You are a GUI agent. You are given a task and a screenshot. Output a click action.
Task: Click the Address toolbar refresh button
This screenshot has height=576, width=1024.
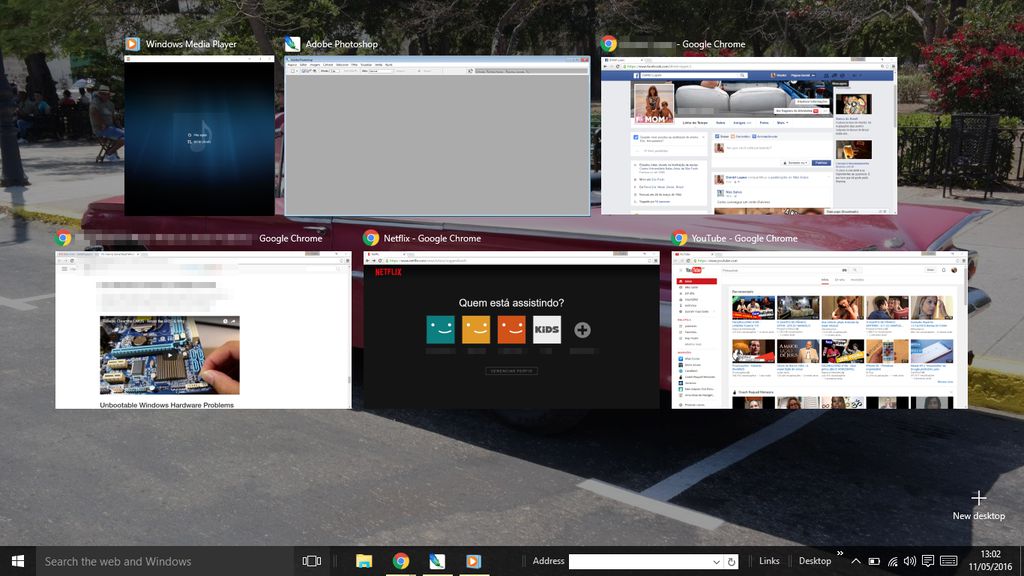(731, 562)
